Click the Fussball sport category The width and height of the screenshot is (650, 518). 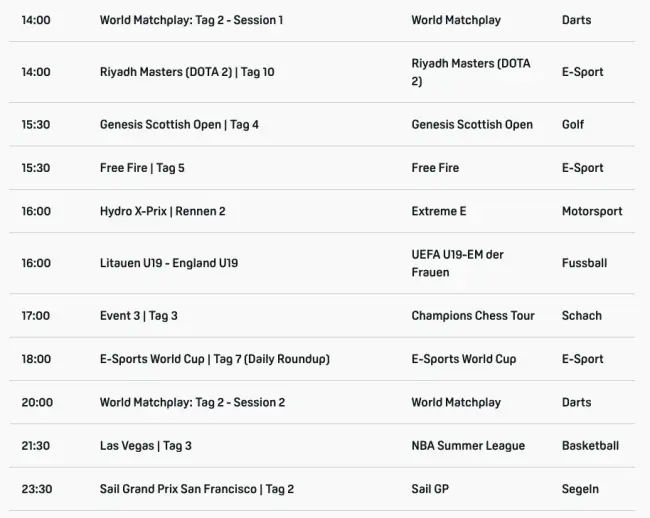(584, 263)
